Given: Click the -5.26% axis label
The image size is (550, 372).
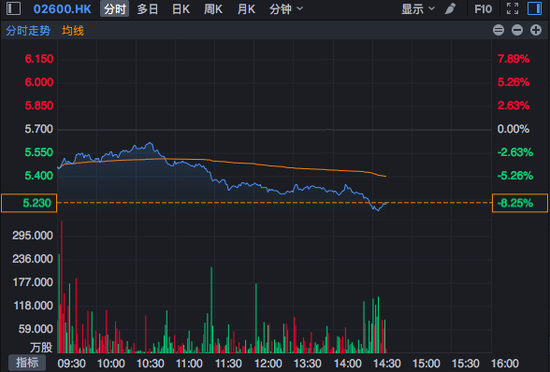Looking at the screenshot, I should [515, 176].
